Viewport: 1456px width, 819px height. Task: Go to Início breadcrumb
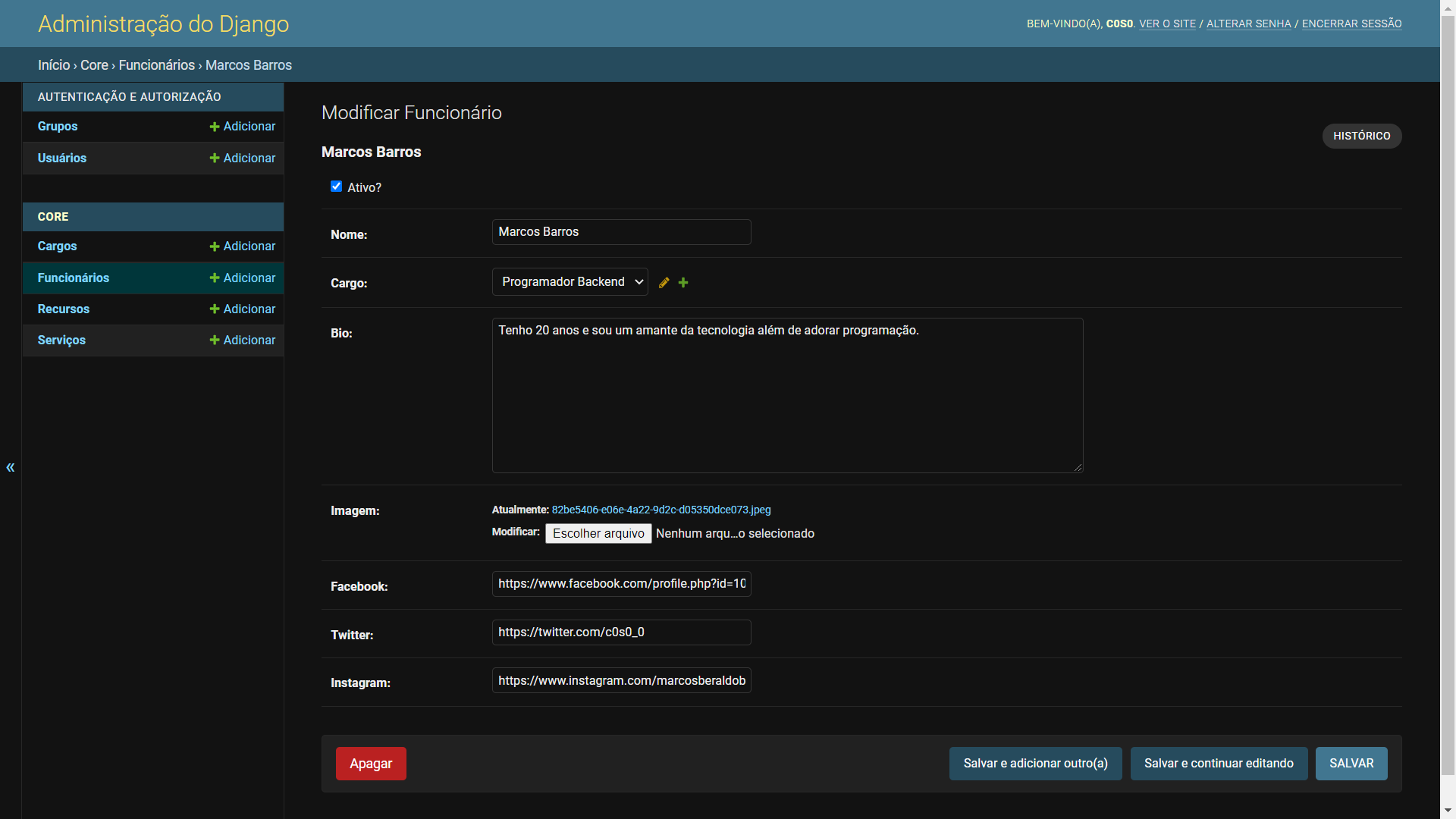point(54,65)
